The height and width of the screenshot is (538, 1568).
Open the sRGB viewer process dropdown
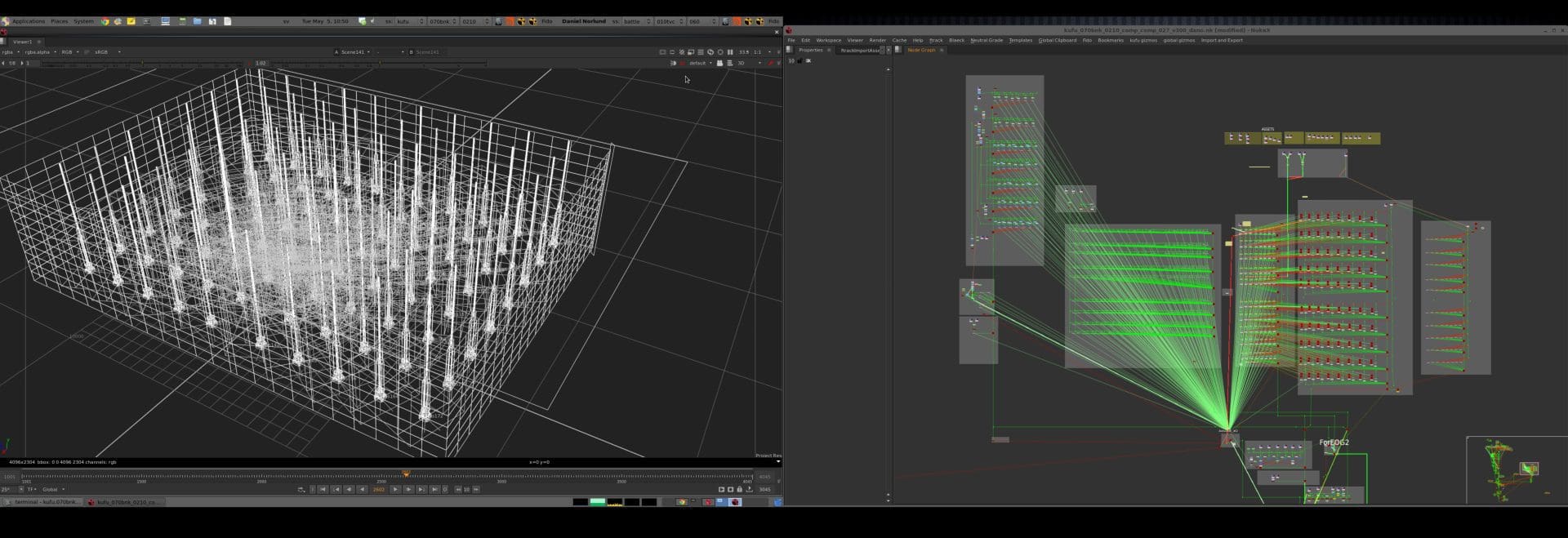point(107,51)
